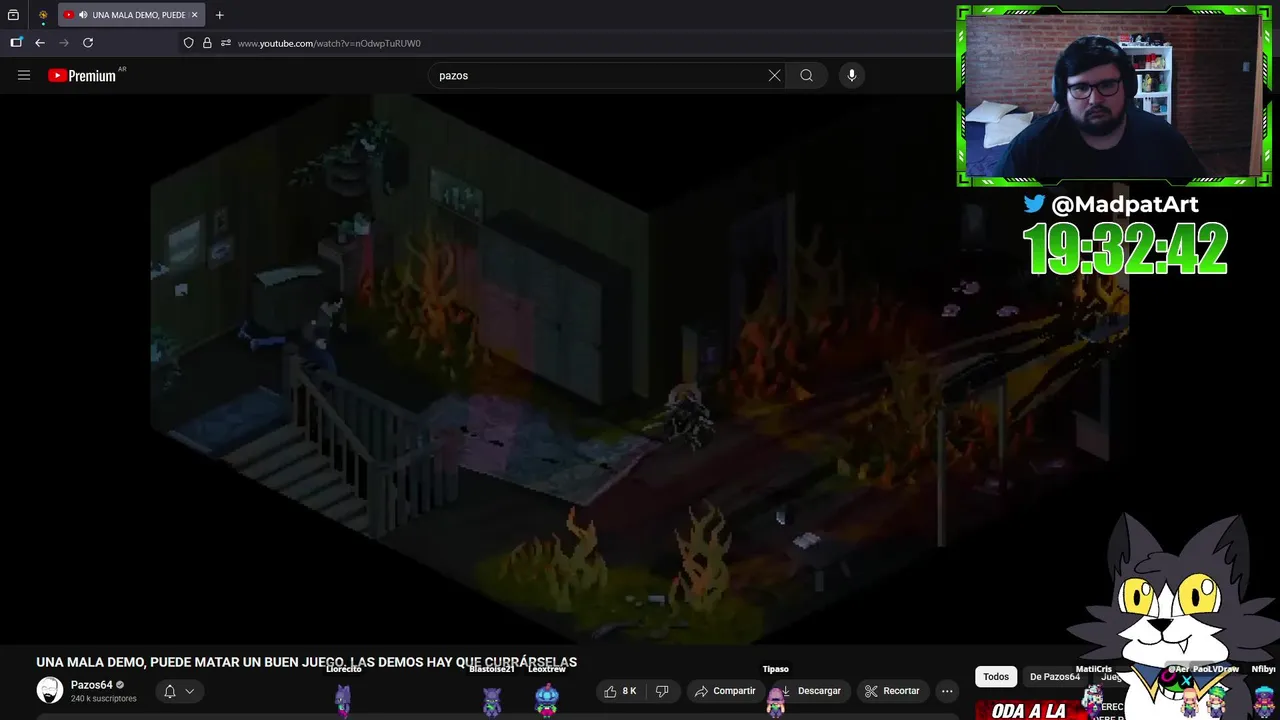Click the Lioreciito chat avatar character
The height and width of the screenshot is (720, 1280).
(343, 699)
